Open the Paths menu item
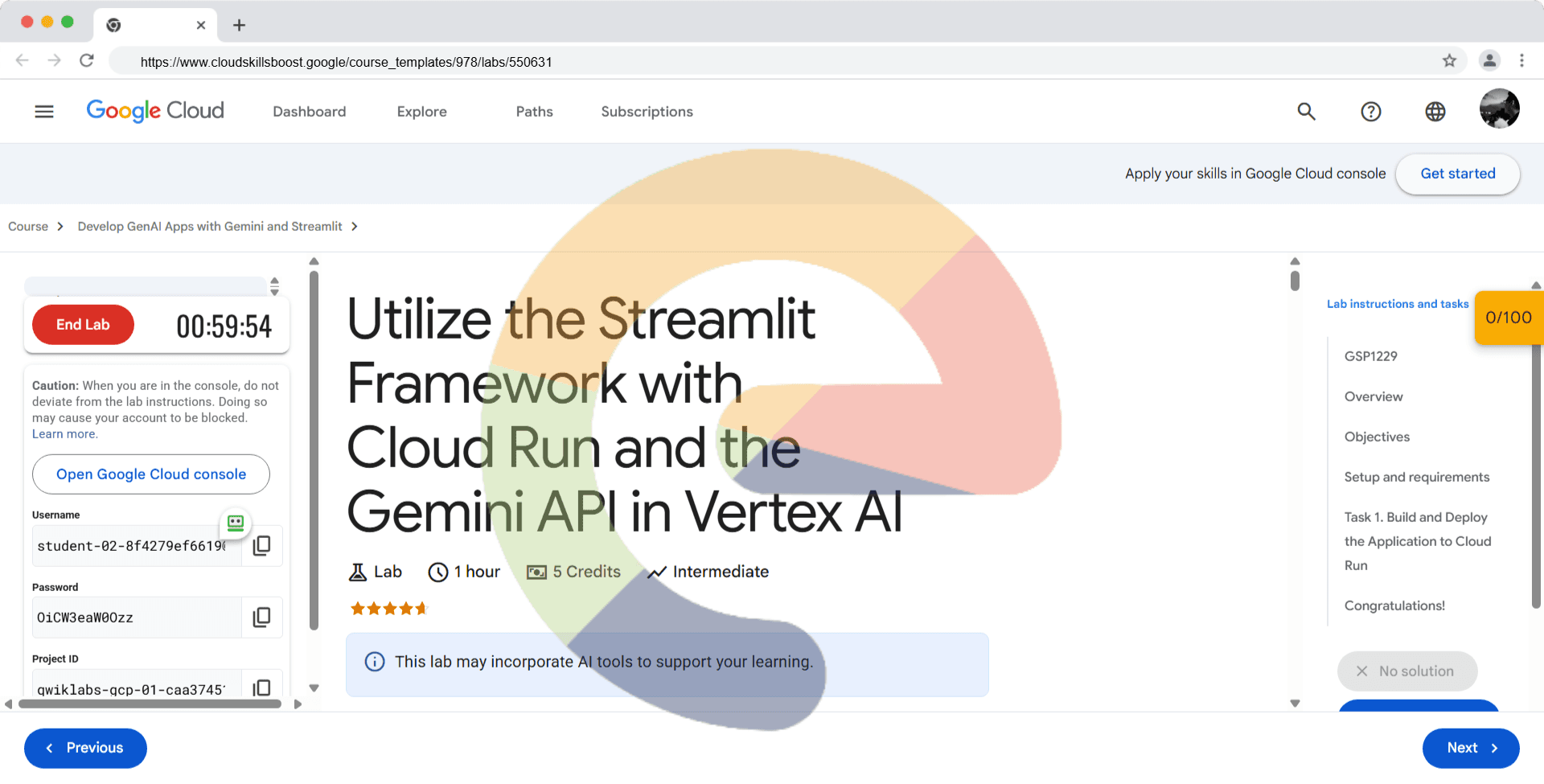Image resolution: width=1544 pixels, height=784 pixels. coord(535,112)
